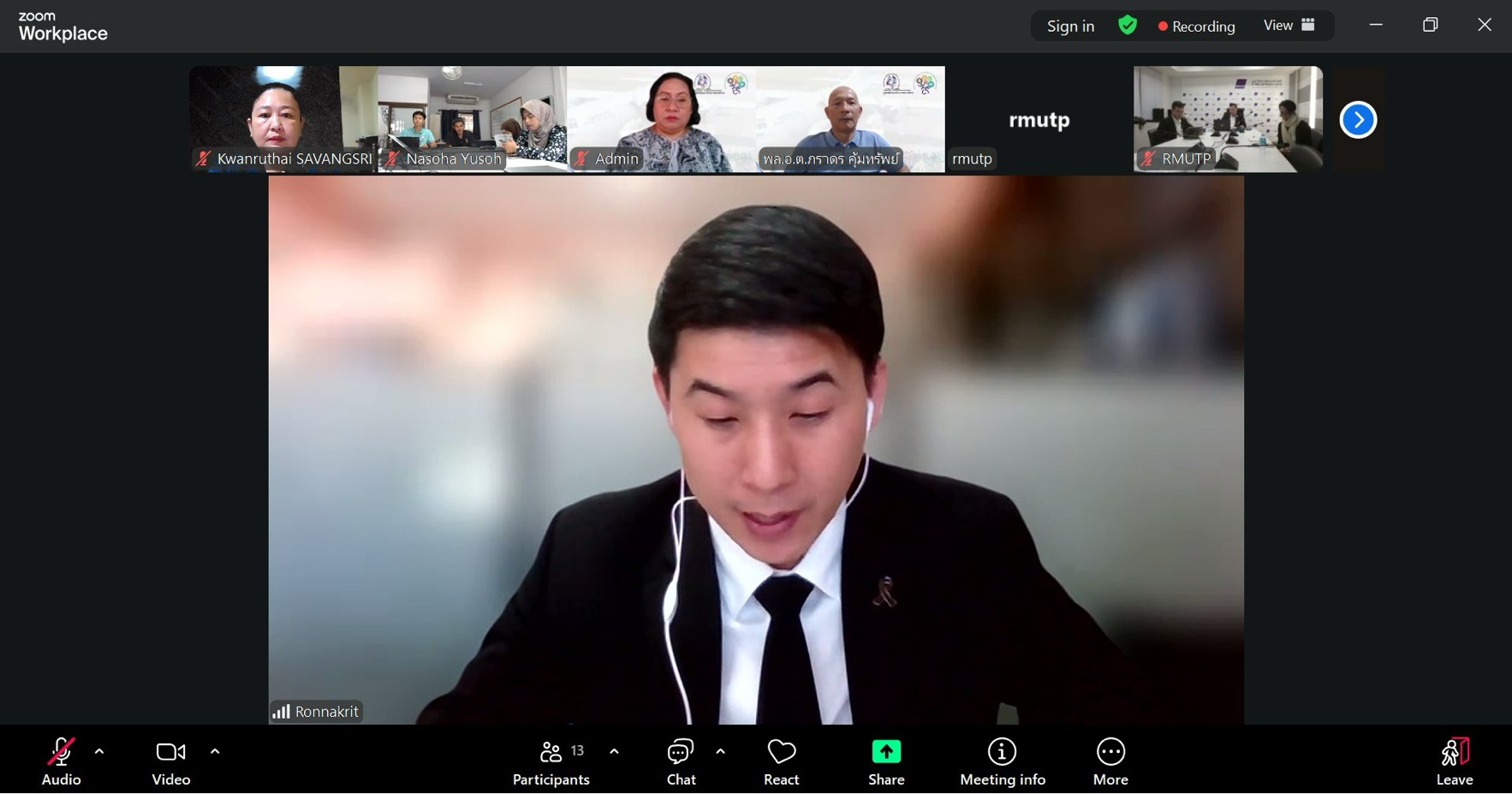This screenshot has height=794, width=1512.
Task: Expand the Participants options arrow
Action: click(x=614, y=752)
